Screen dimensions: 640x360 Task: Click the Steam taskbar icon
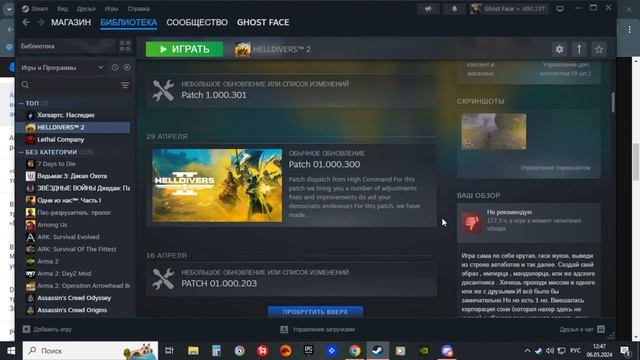(378, 351)
